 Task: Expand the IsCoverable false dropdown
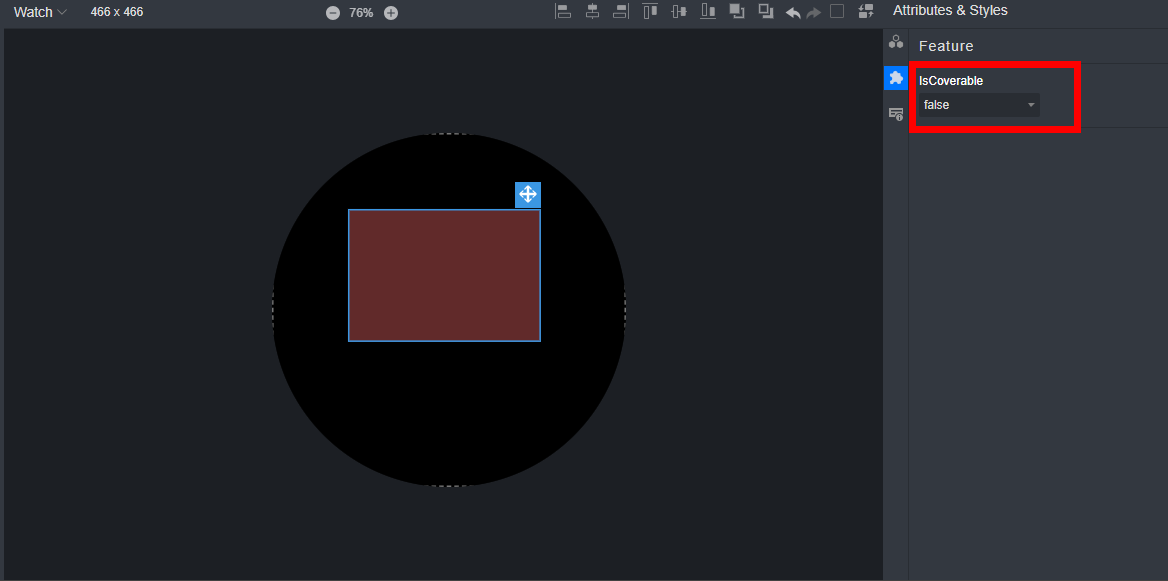[x=979, y=105]
